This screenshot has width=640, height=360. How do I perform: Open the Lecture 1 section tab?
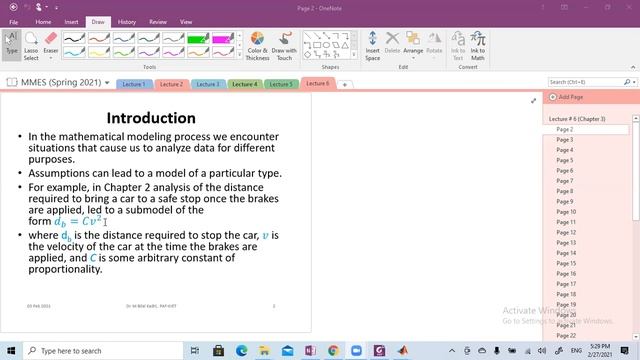[x=134, y=84]
